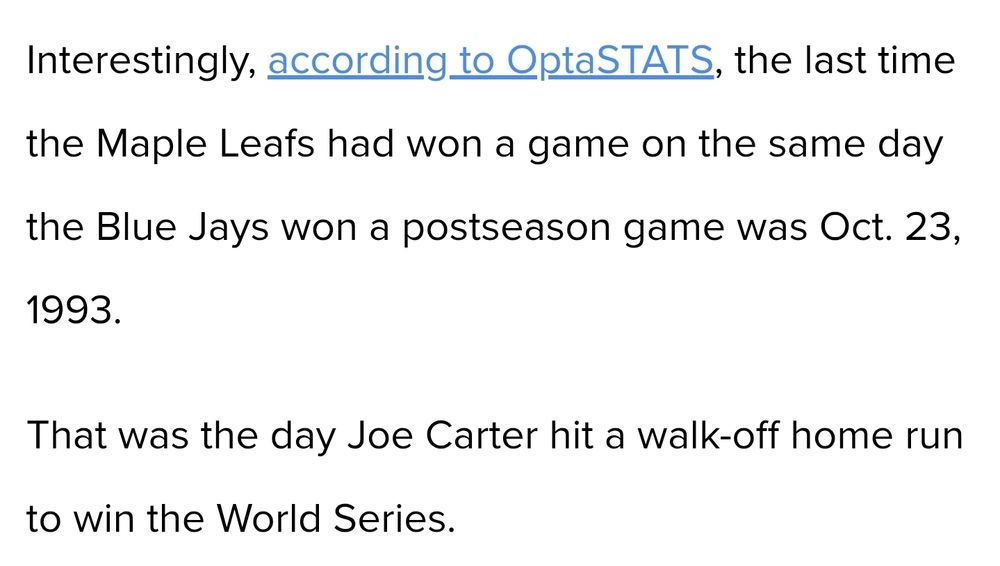Click the year '1993' in the text

click(70, 311)
